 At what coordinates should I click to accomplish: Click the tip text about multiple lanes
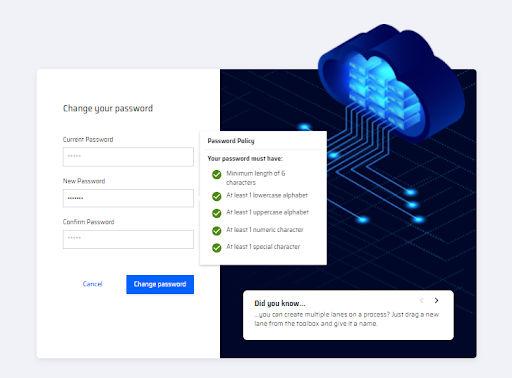coord(347,319)
